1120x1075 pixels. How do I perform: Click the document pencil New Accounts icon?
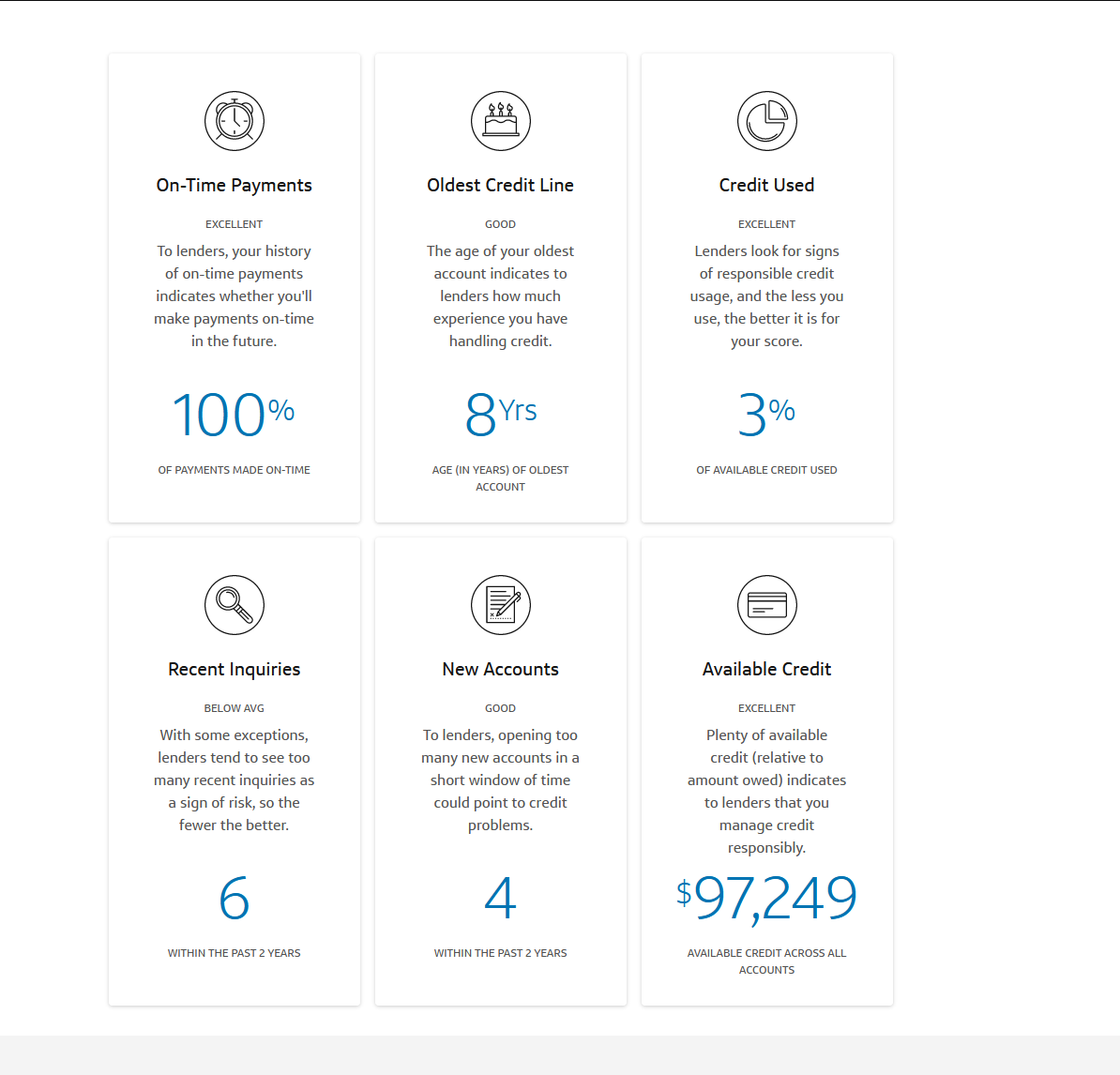[x=500, y=605]
